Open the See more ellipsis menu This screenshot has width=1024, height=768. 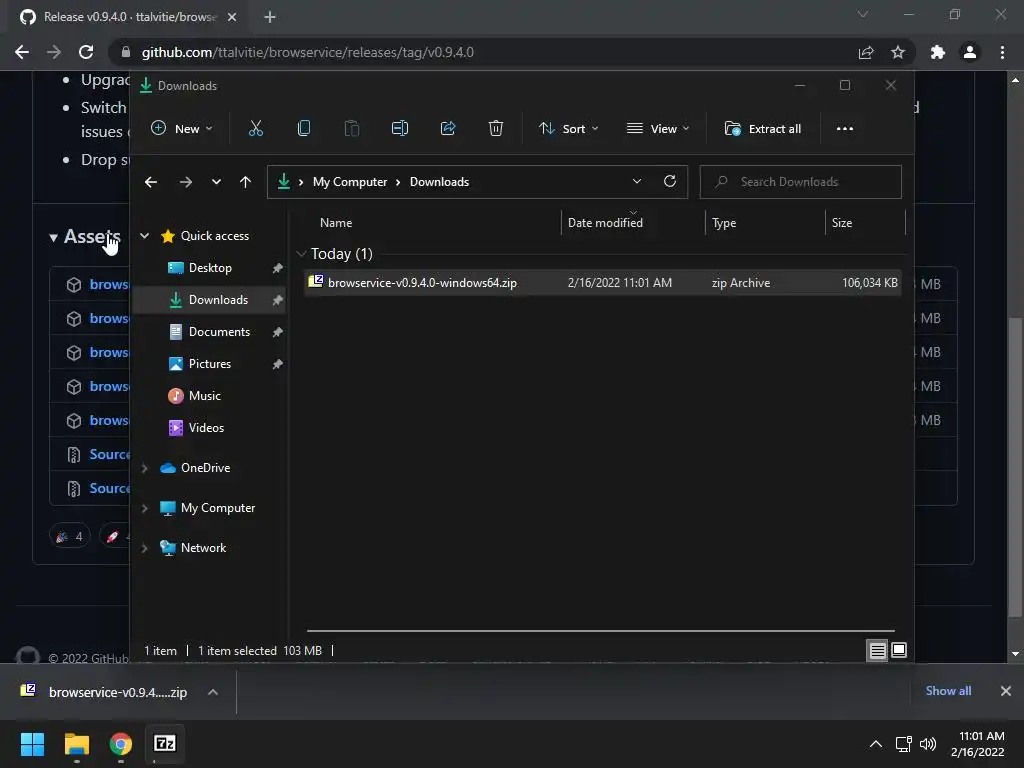[844, 129]
